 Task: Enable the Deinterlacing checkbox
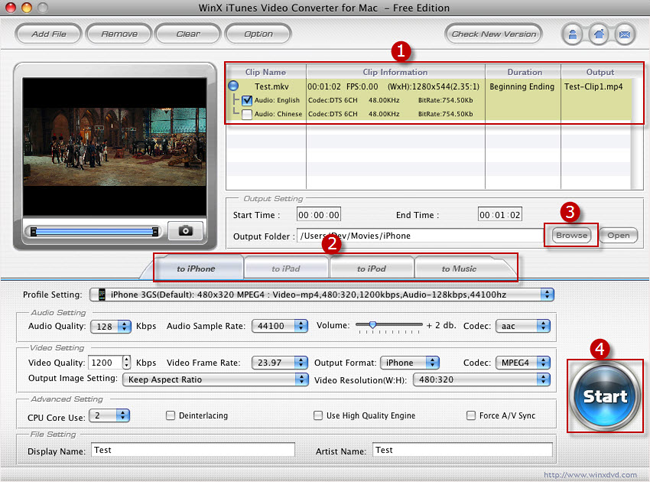[x=170, y=415]
